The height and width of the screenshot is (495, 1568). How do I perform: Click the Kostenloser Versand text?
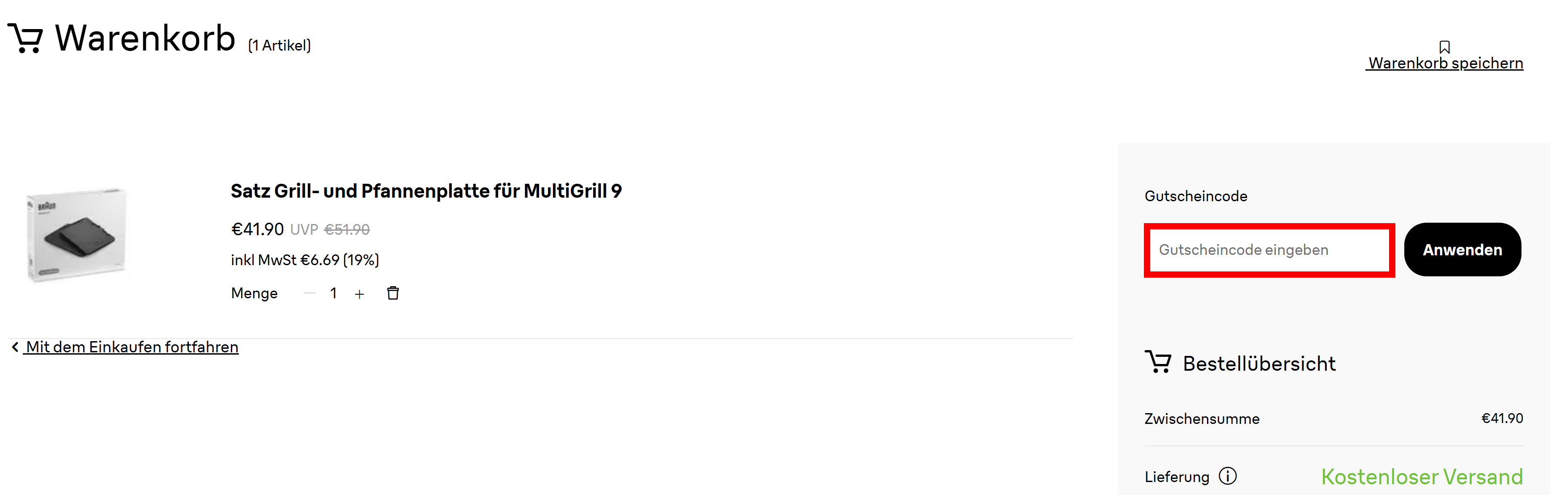click(x=1422, y=477)
